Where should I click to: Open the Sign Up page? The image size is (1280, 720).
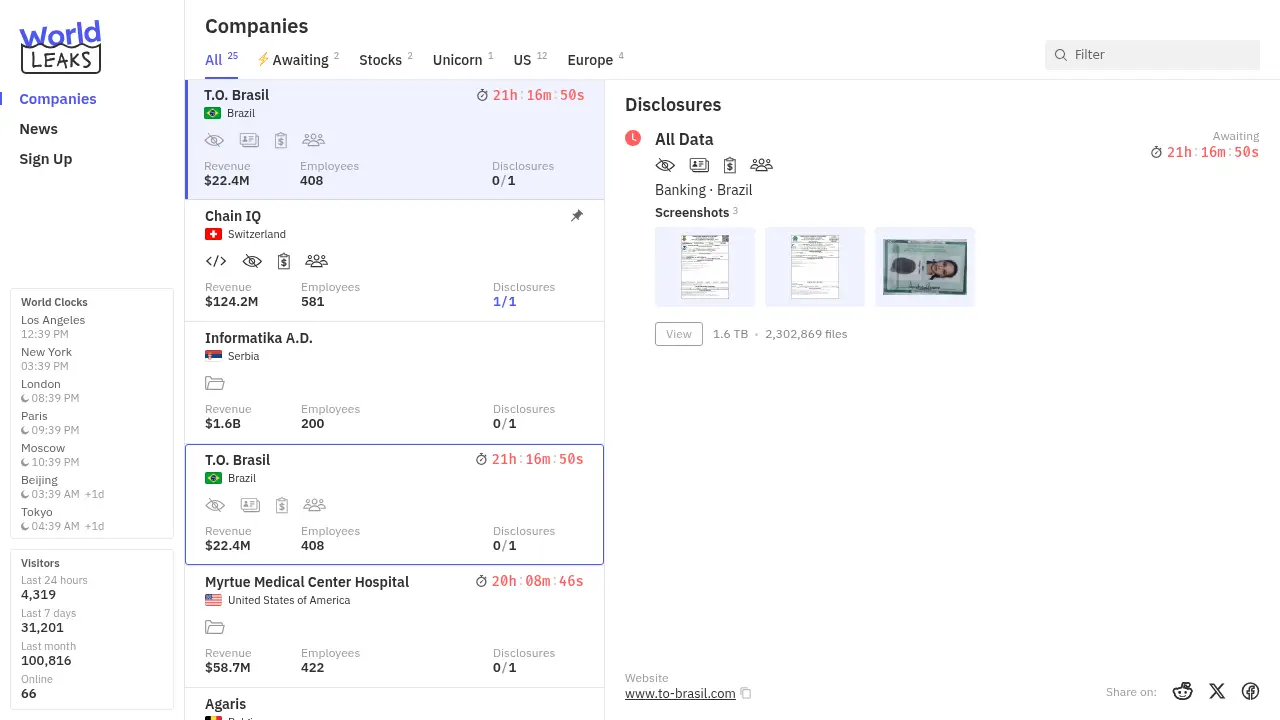tap(46, 159)
